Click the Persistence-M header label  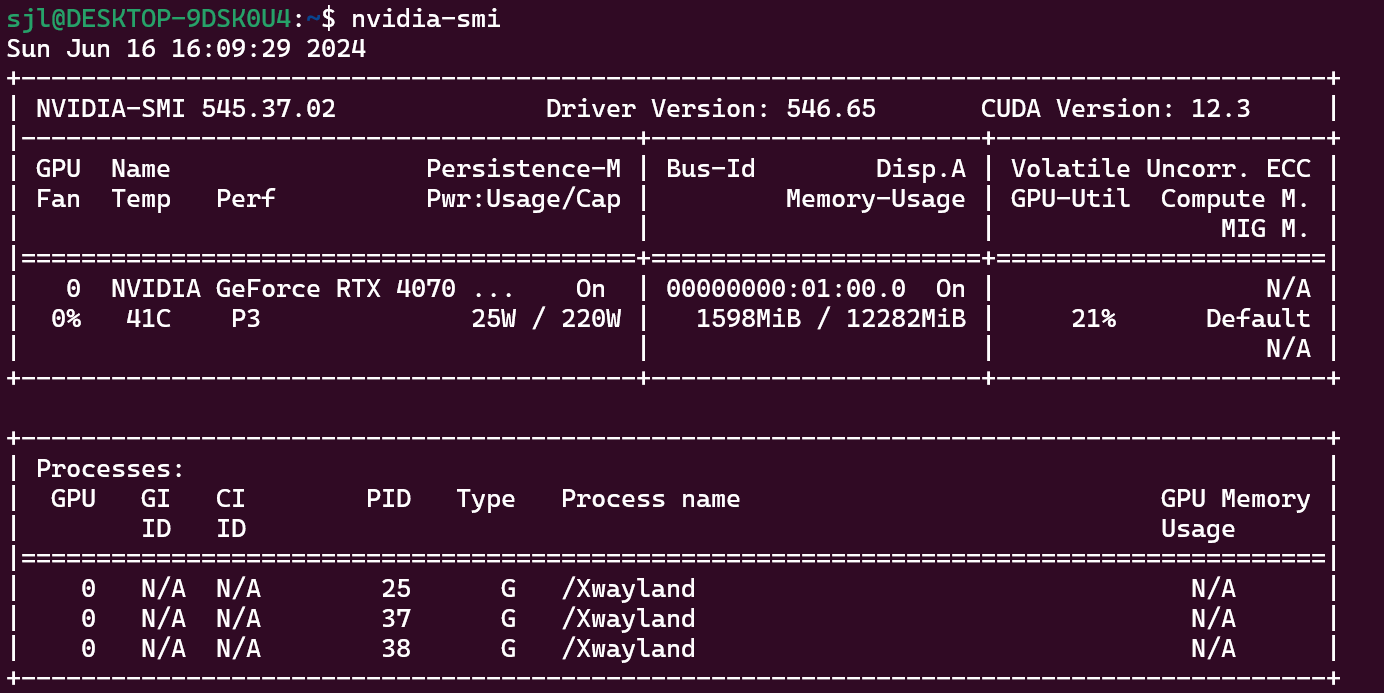pos(523,169)
